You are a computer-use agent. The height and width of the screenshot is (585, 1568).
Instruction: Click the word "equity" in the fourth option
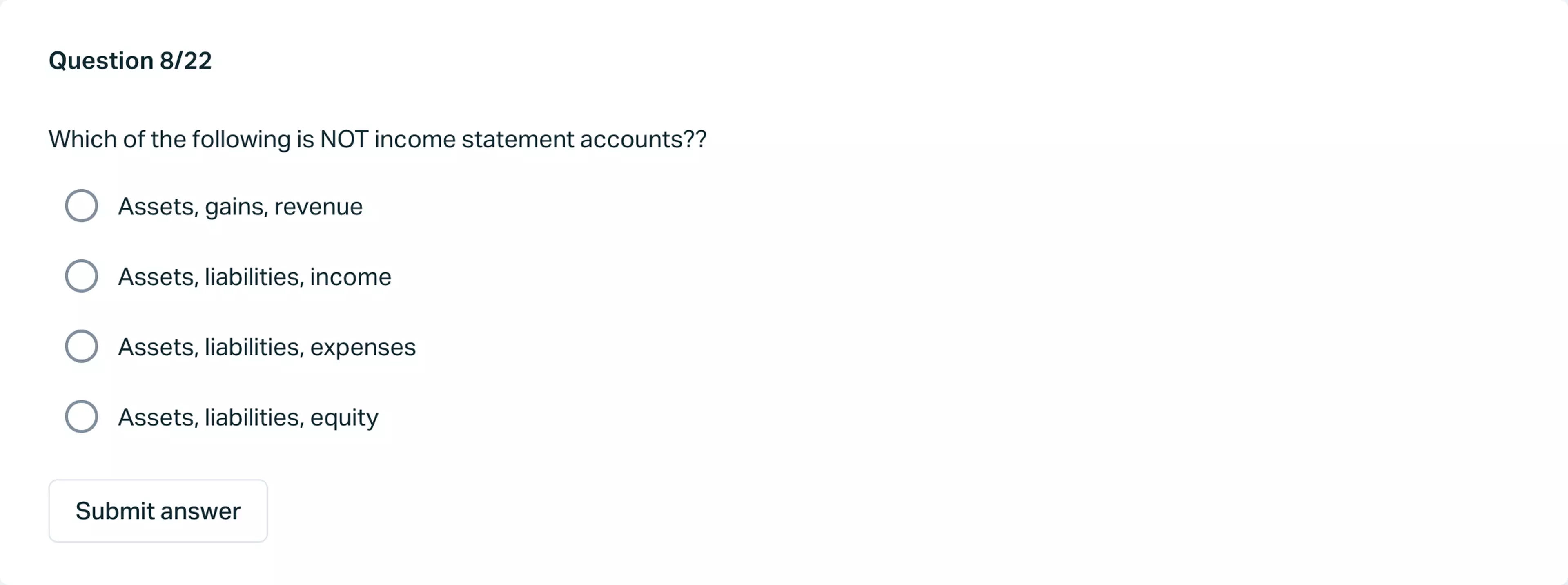pyautogui.click(x=344, y=418)
